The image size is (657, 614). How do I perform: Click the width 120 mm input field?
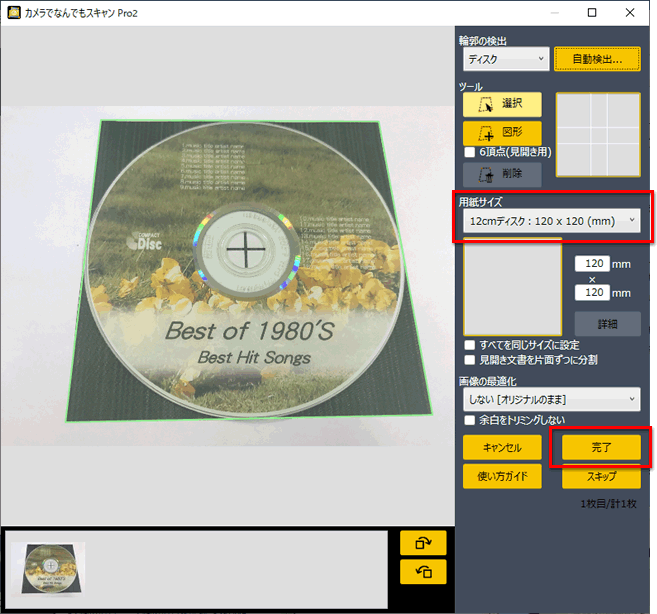click(592, 264)
